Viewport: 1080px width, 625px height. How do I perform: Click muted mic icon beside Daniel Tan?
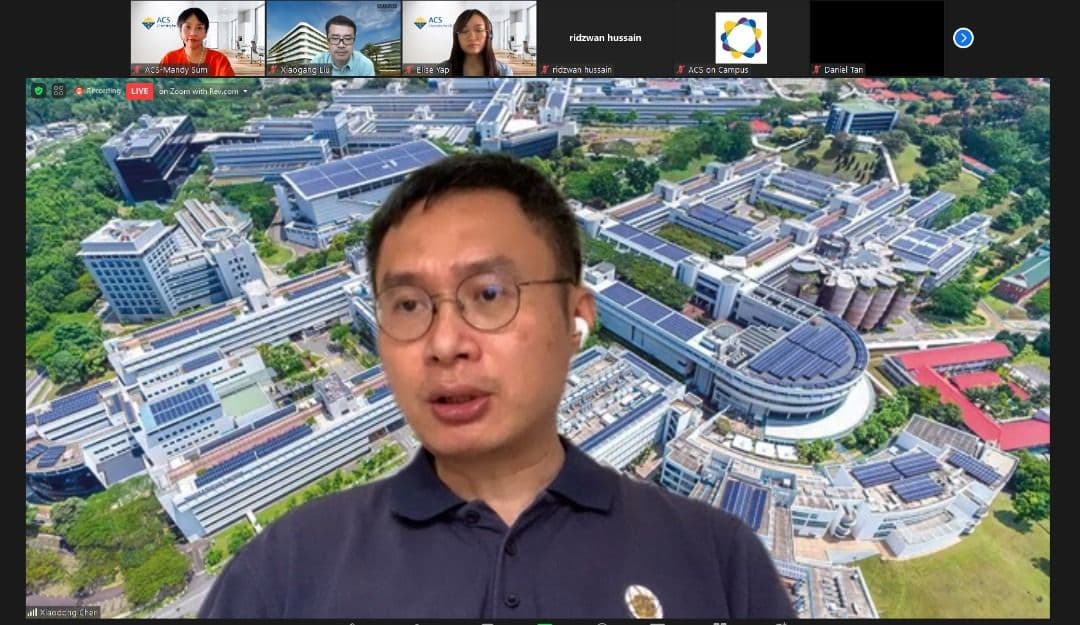(x=817, y=70)
